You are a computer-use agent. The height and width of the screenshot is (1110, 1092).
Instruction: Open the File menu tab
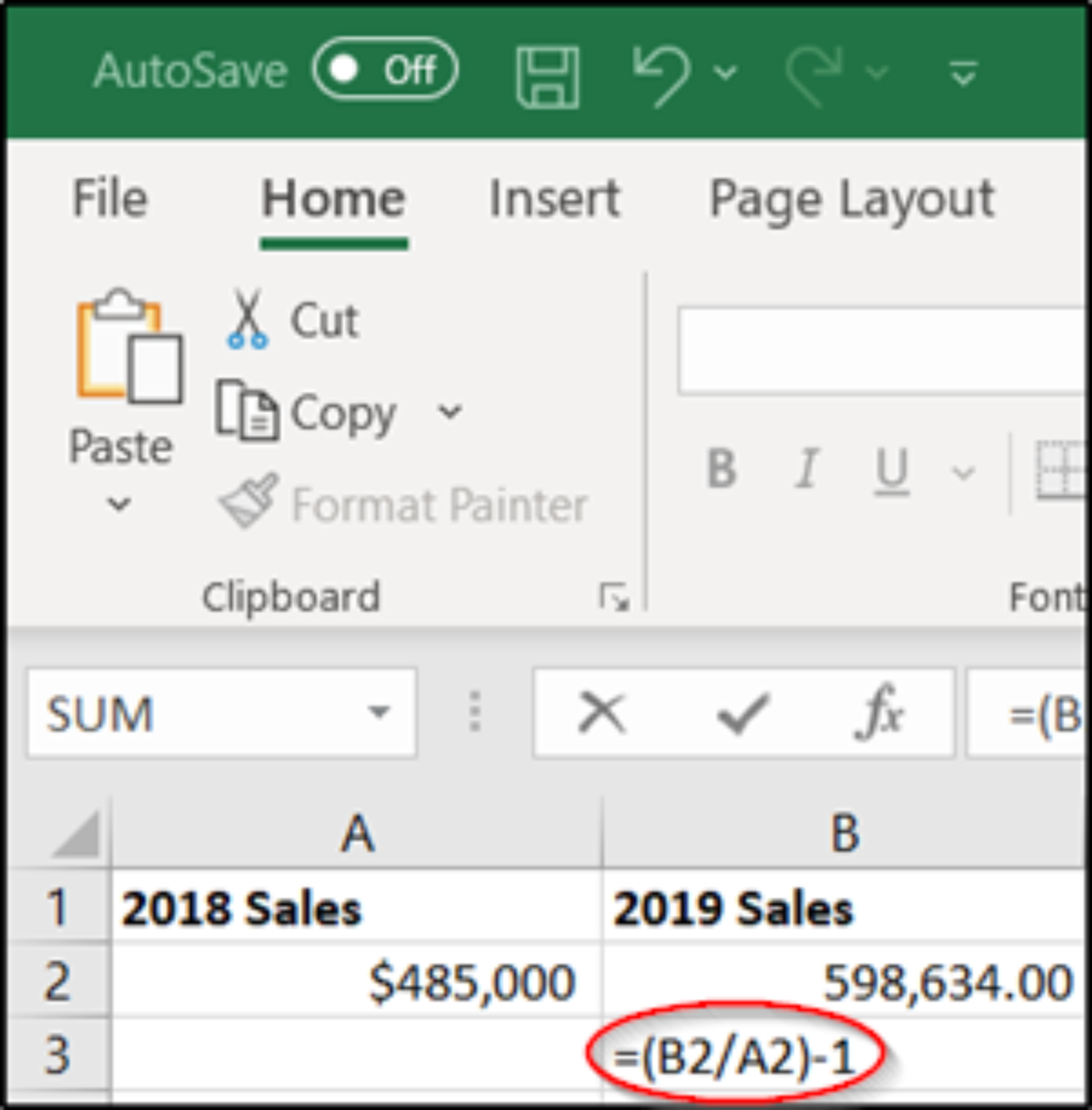click(109, 198)
